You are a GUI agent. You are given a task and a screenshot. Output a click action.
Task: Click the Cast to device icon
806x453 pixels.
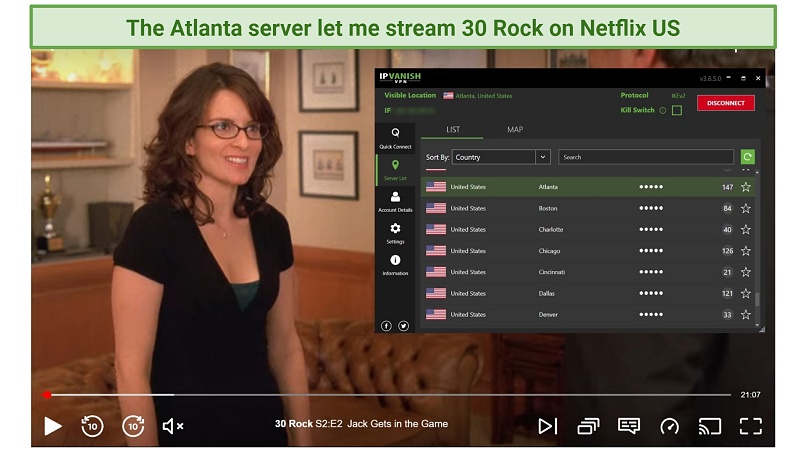point(710,426)
